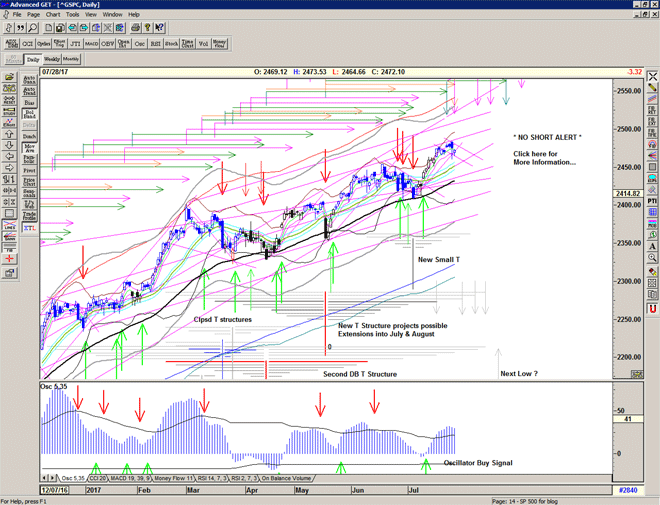Screen dimensions: 660x505
Task: Select the red plus crosshair tool
Action: 10,258
